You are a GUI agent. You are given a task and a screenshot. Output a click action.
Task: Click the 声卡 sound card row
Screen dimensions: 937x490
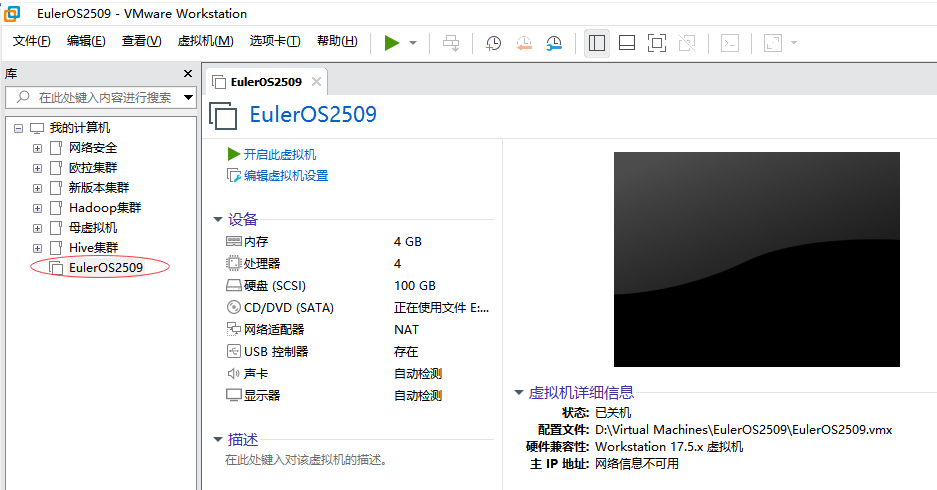[x=357, y=373]
